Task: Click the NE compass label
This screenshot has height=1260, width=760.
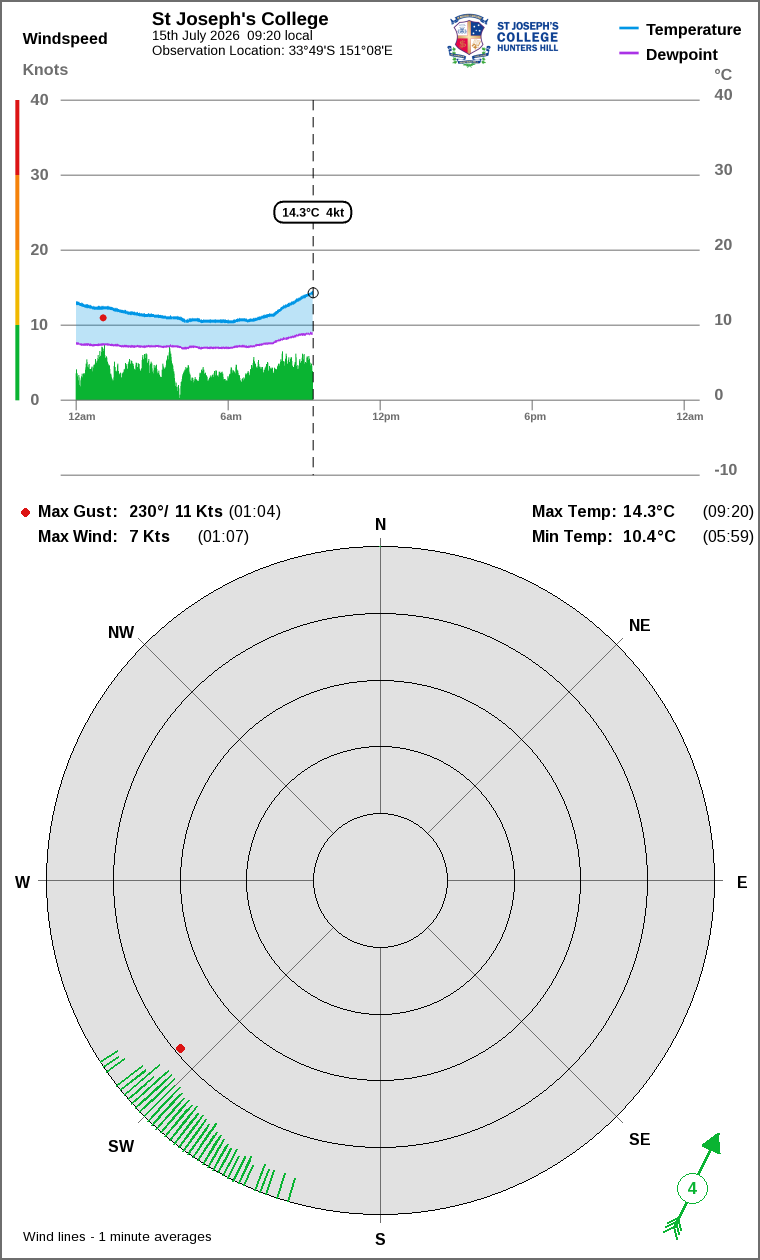Action: coord(639,625)
